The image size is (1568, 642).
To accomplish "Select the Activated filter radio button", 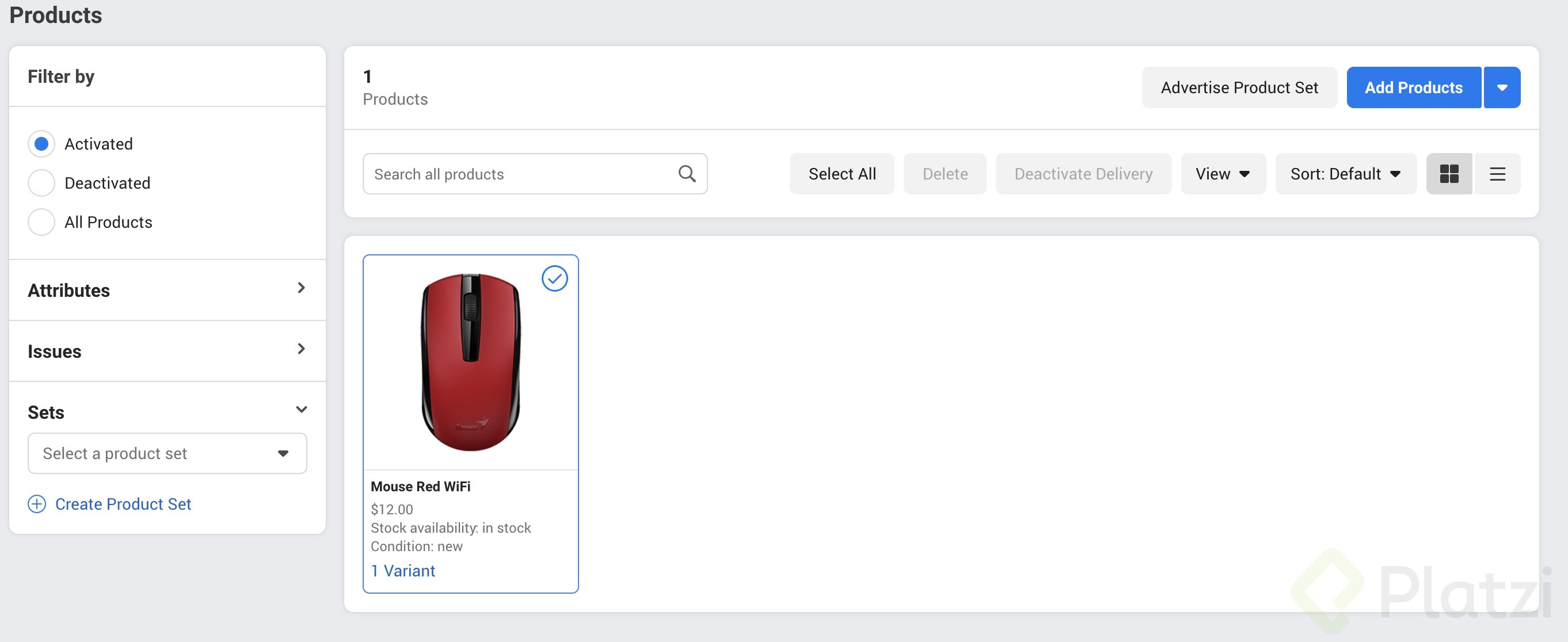I will [x=41, y=144].
